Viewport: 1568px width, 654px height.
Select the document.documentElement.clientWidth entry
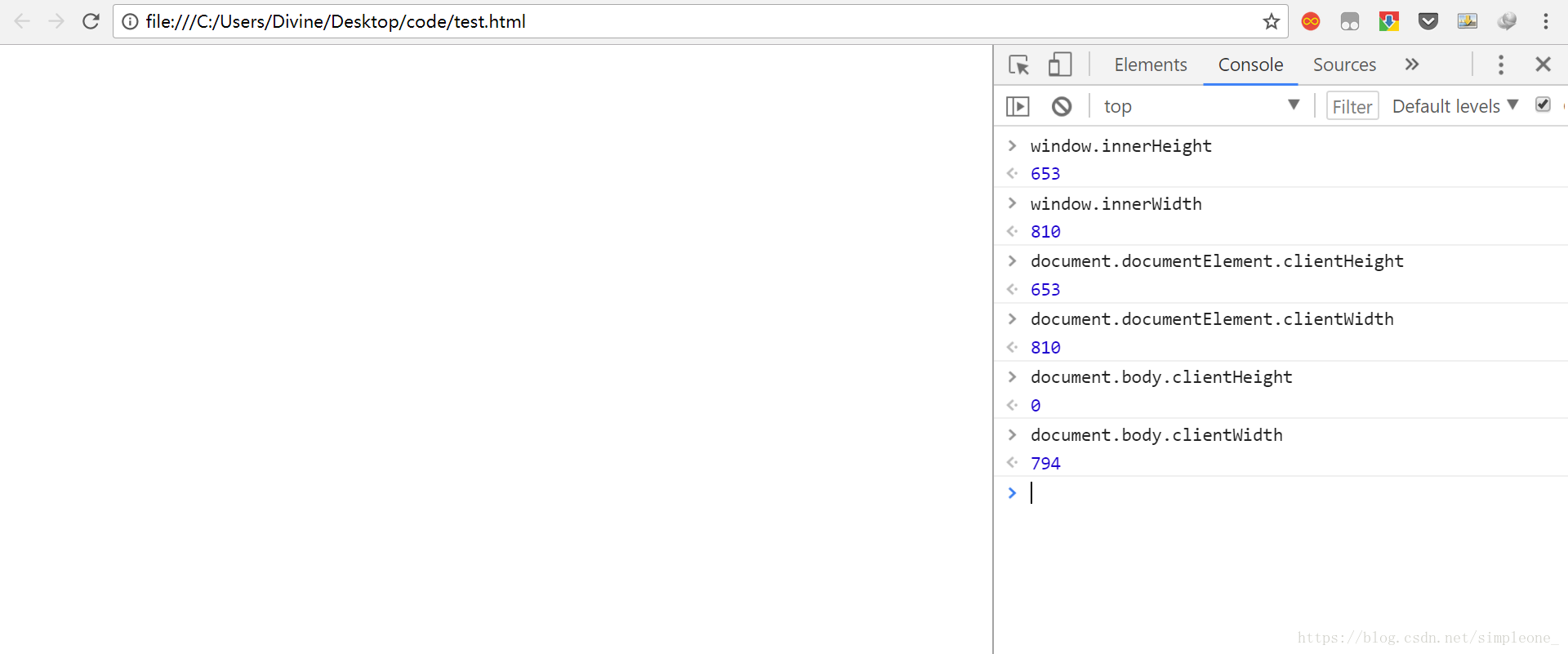coord(1212,319)
